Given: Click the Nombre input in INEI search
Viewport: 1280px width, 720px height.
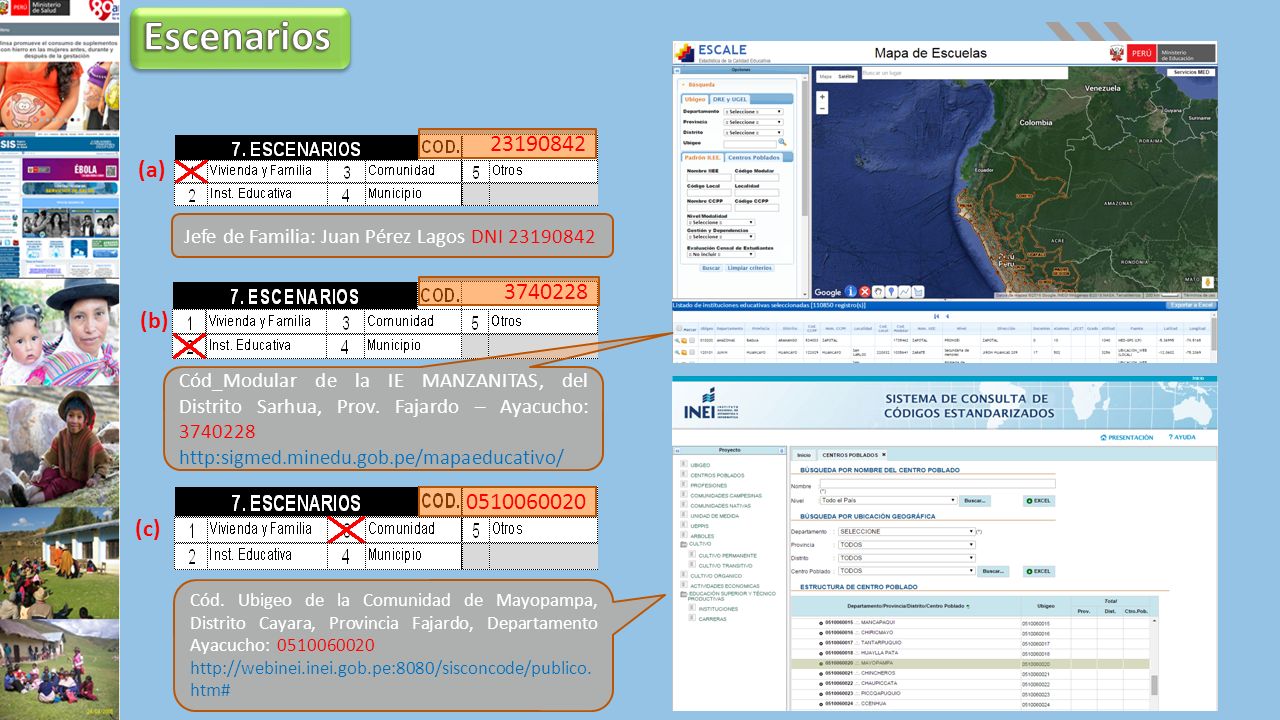Looking at the screenshot, I should [937, 483].
